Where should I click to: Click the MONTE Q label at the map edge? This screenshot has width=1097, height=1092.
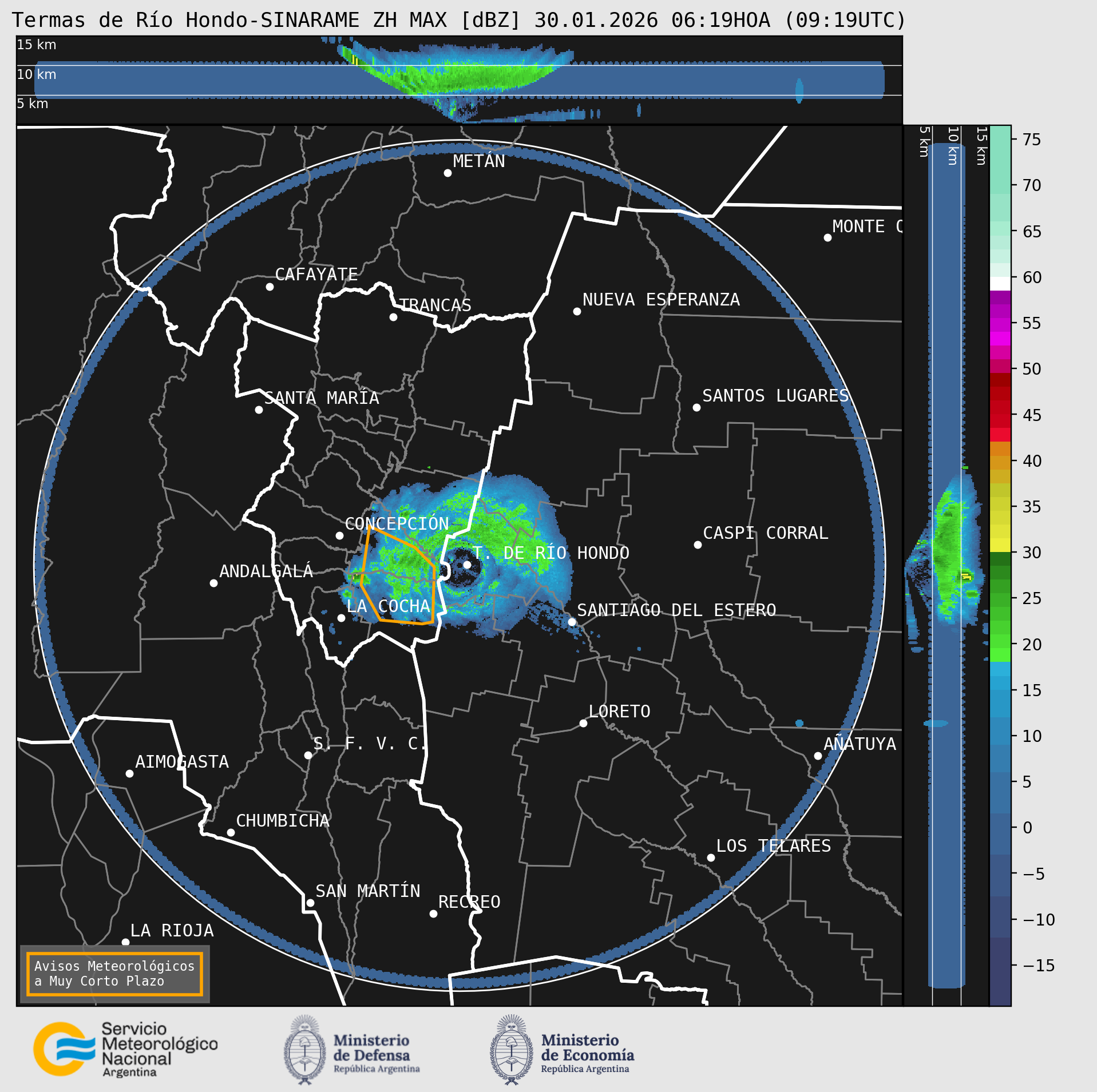tap(868, 227)
